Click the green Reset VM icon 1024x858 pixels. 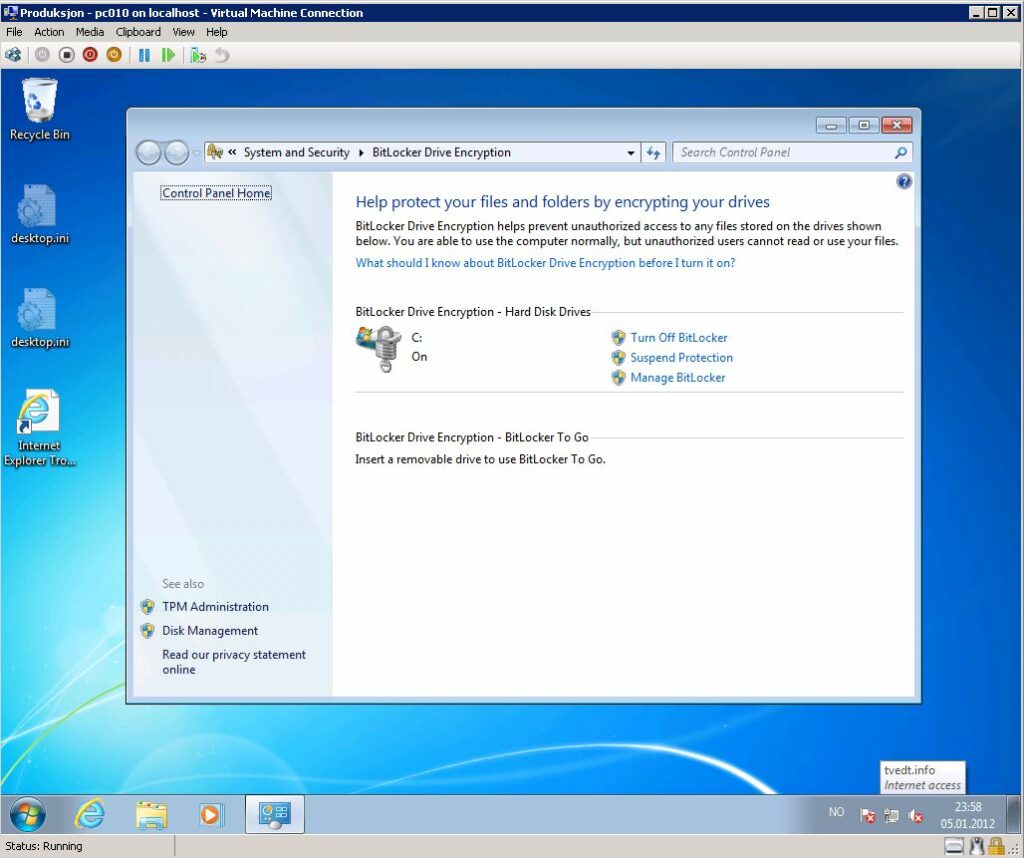click(x=168, y=55)
